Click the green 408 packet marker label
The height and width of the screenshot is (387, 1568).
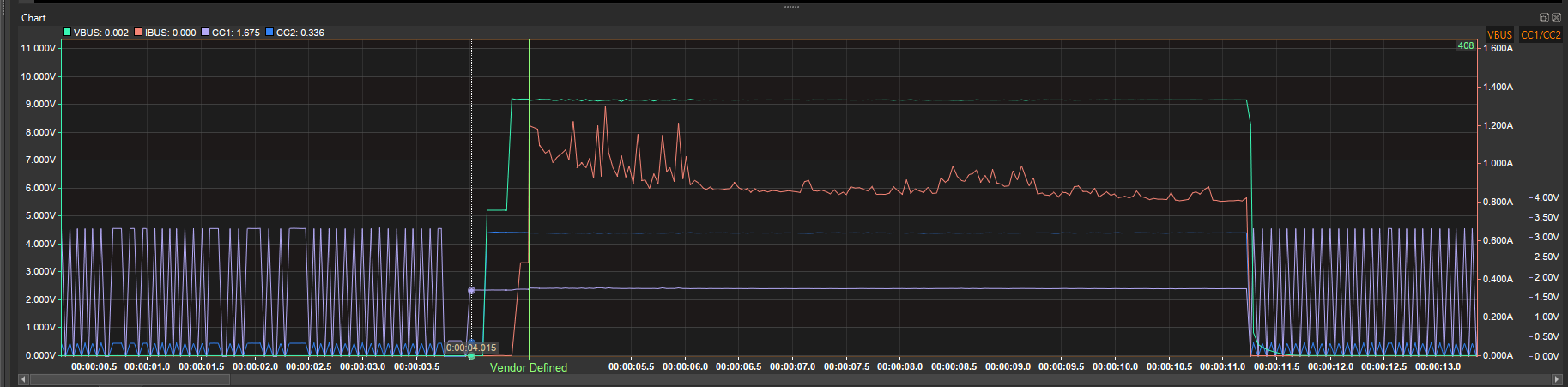tap(1465, 45)
